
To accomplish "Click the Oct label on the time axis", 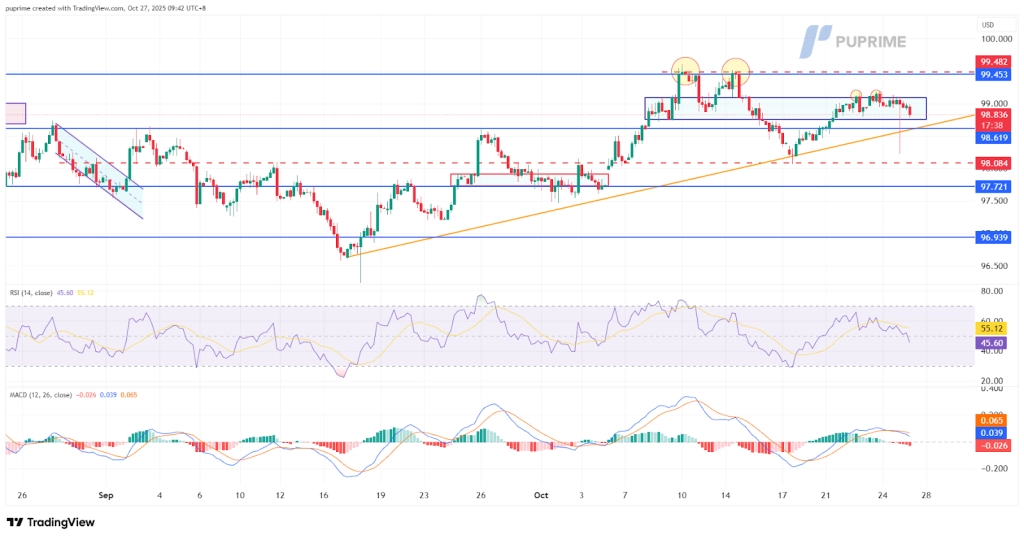I will click(x=541, y=494).
